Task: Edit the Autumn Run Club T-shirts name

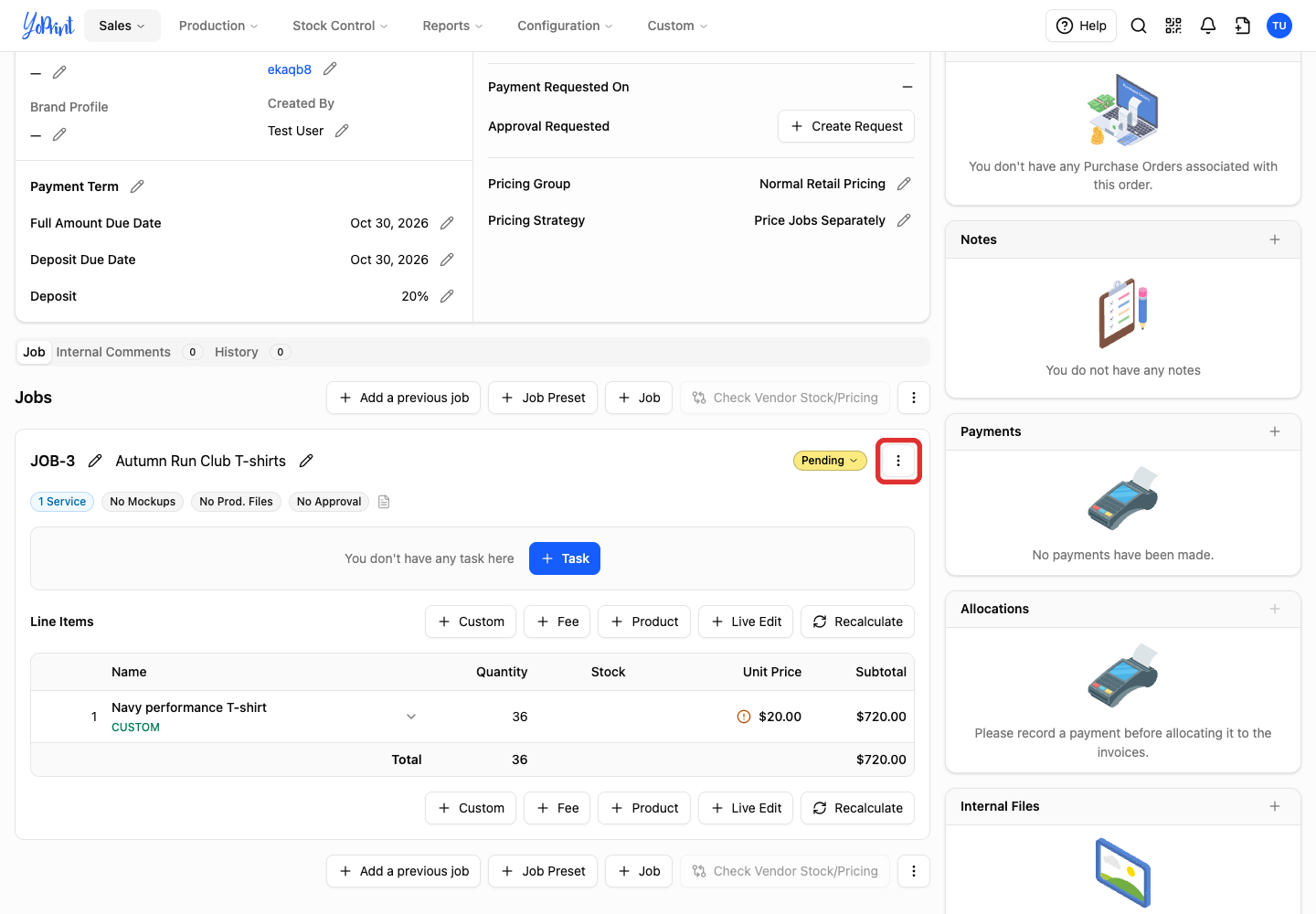Action: (306, 461)
